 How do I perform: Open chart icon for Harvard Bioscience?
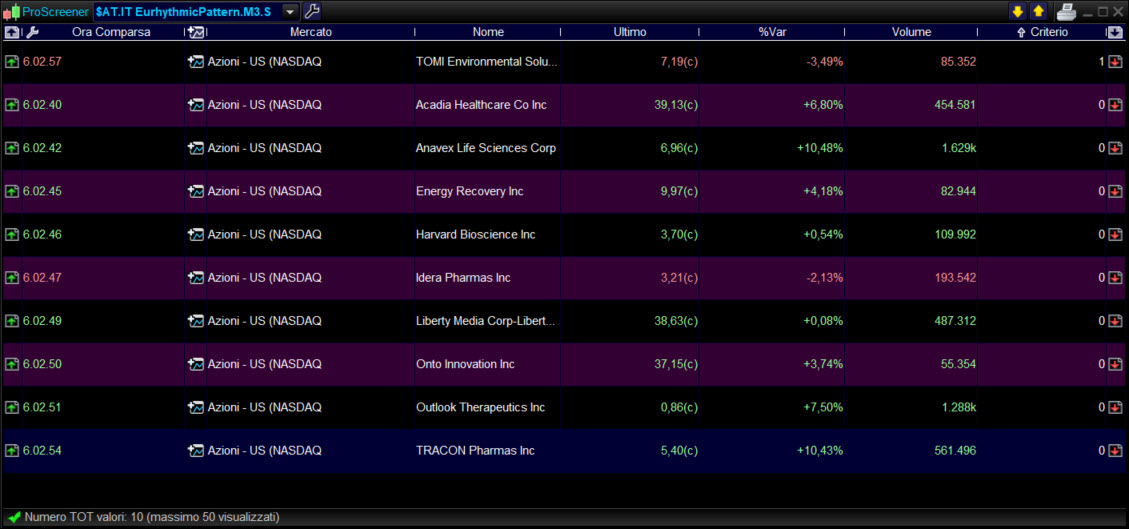coord(196,235)
